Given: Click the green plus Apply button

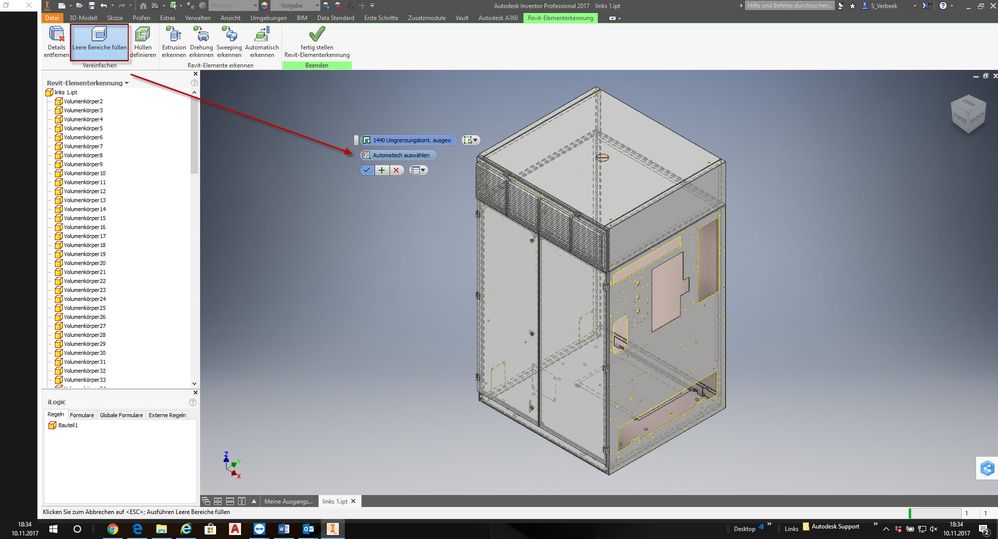Looking at the screenshot, I should (x=381, y=171).
